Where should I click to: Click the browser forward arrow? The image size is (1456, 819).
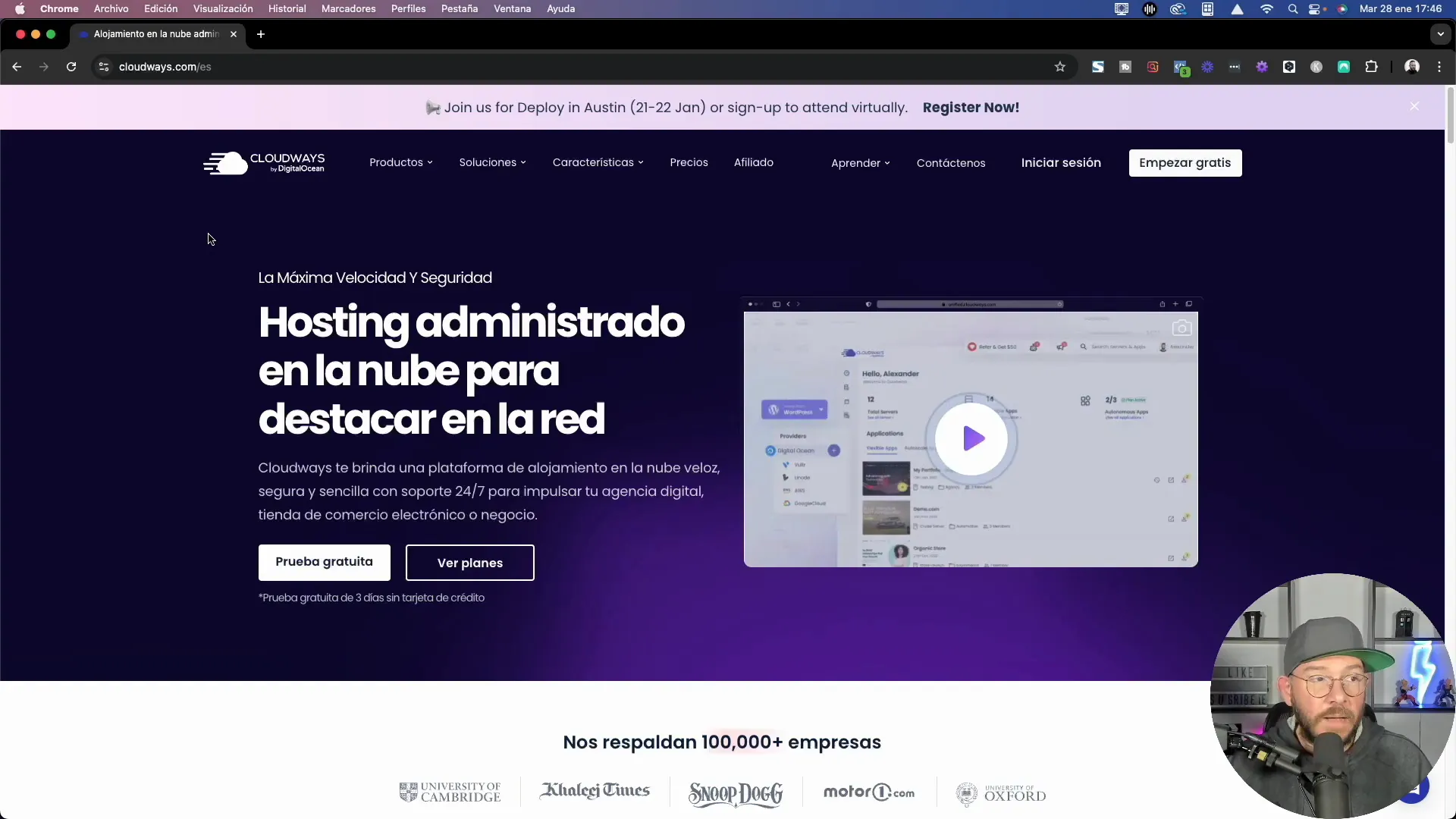click(44, 67)
